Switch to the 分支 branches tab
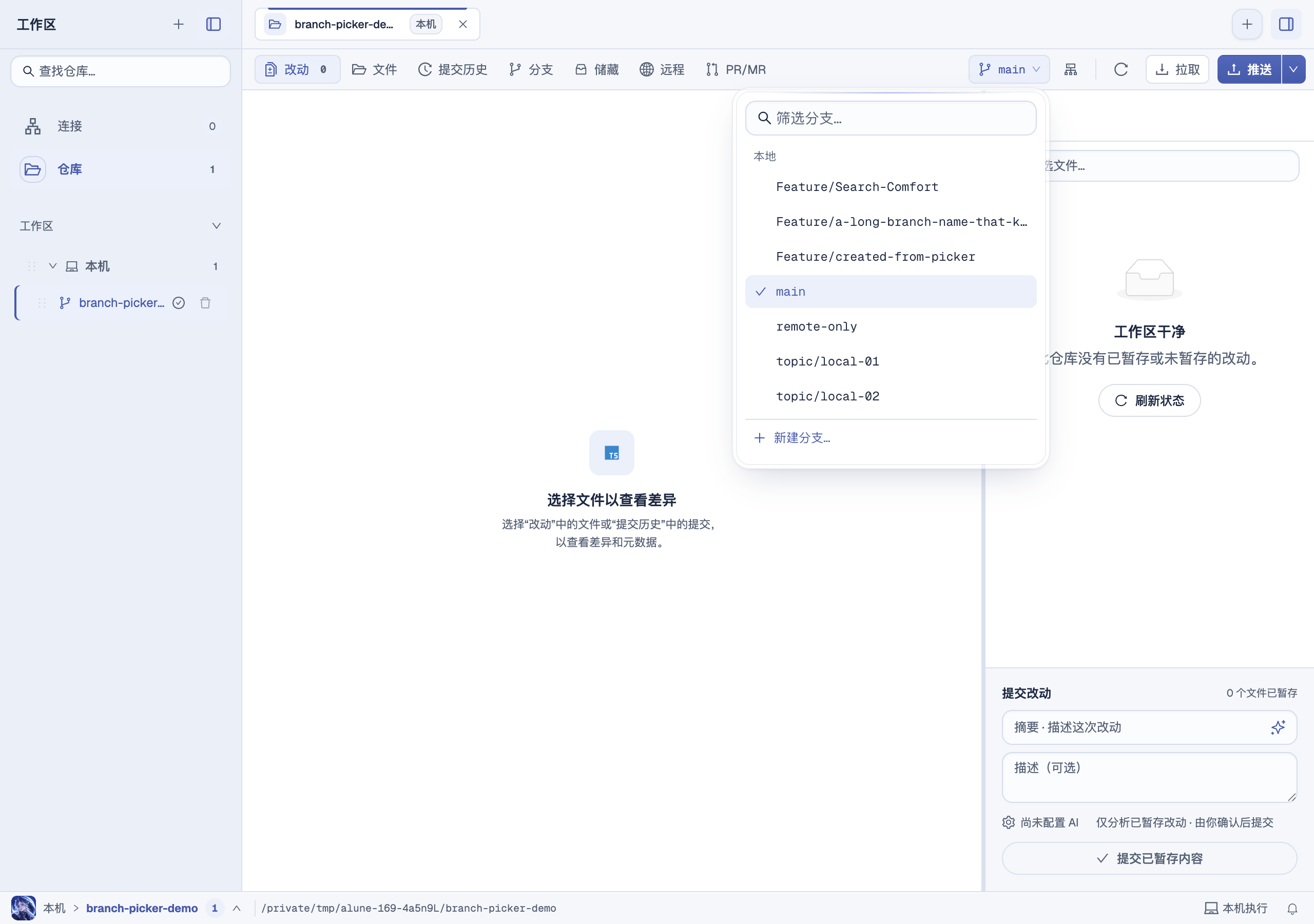The height and width of the screenshot is (924, 1314). click(x=531, y=69)
